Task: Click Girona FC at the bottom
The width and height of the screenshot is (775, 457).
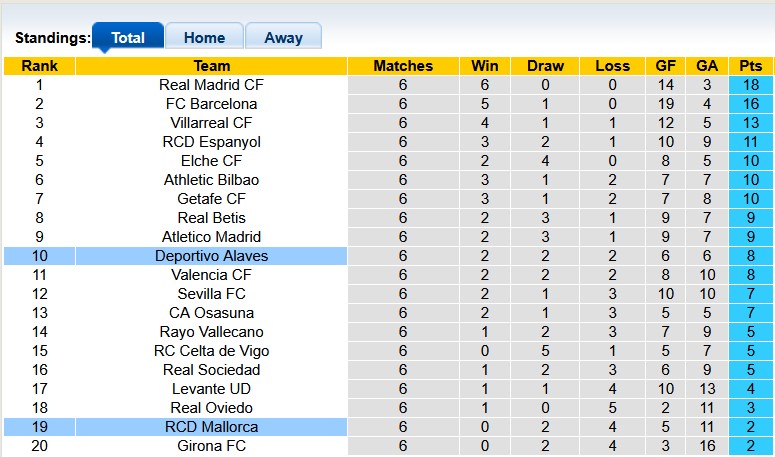Action: click(x=211, y=446)
